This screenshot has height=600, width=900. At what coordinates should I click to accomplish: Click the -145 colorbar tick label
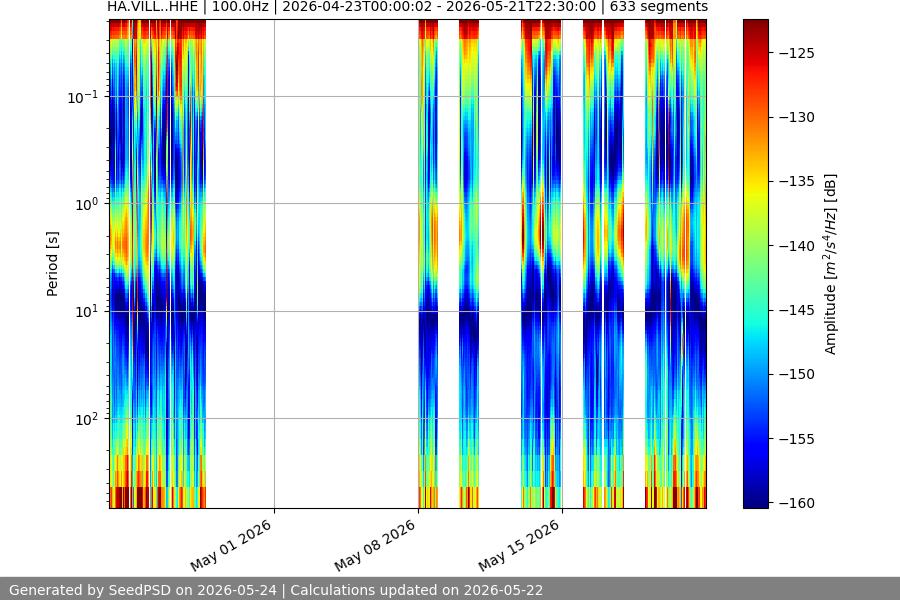tap(797, 310)
